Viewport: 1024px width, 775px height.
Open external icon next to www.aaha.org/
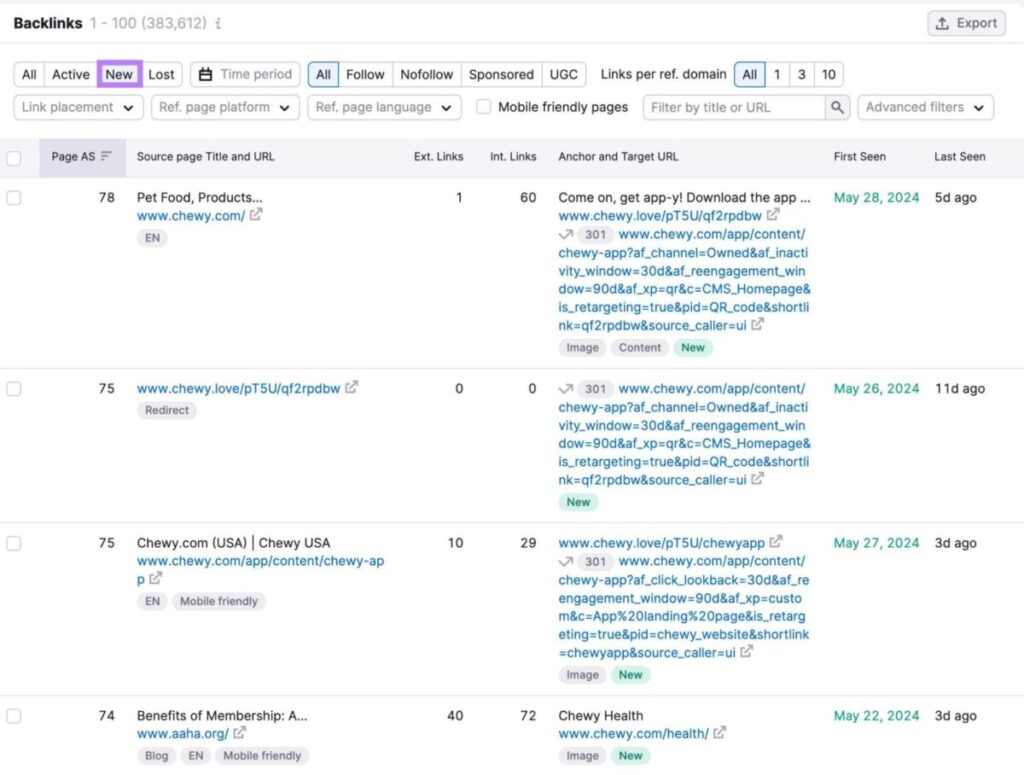[x=240, y=733]
